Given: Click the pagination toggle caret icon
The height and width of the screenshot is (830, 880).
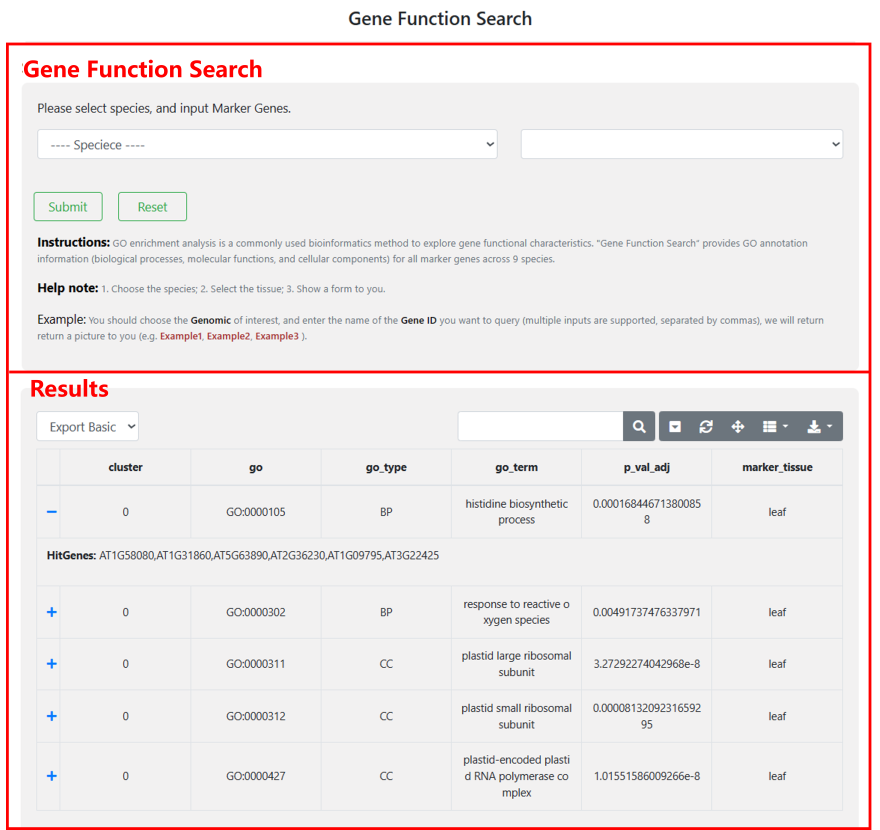Looking at the screenshot, I should [675, 427].
